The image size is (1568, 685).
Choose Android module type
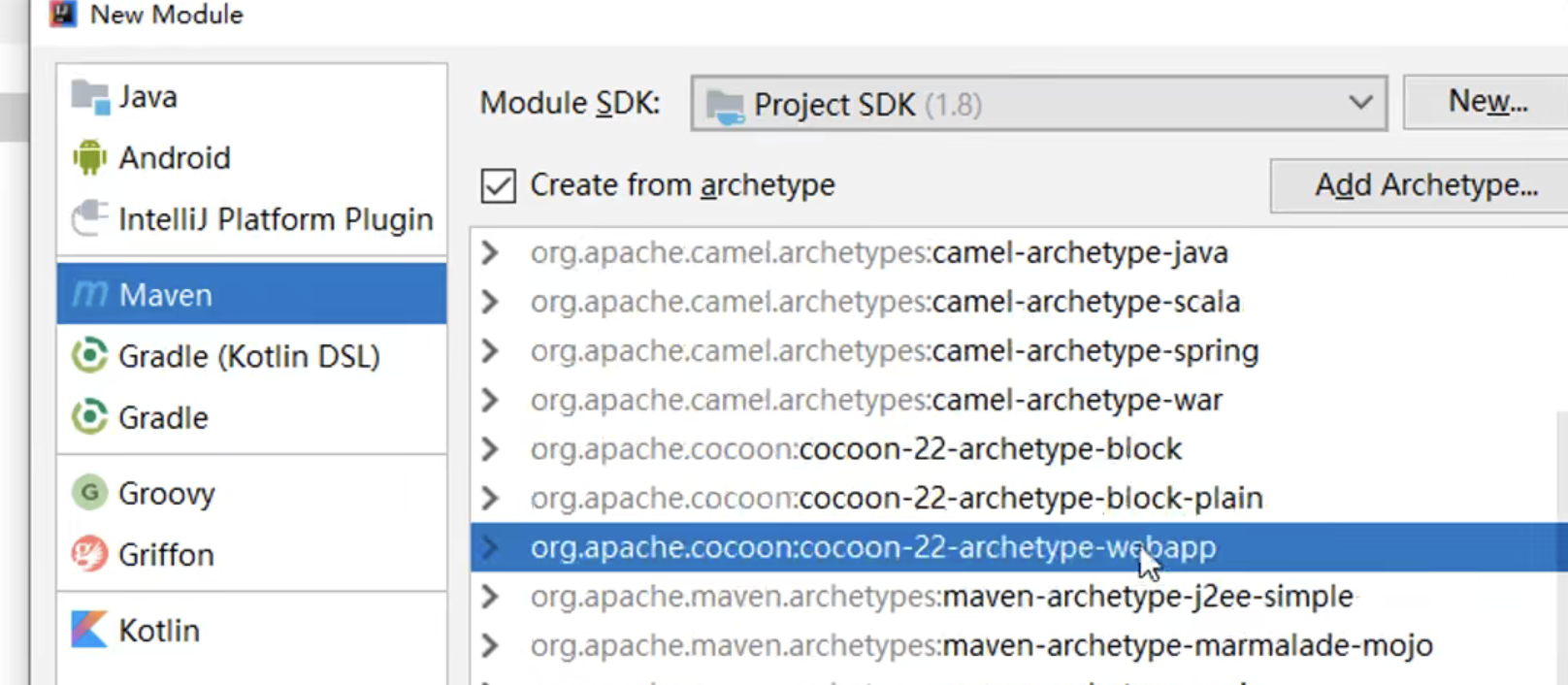pyautogui.click(x=251, y=157)
